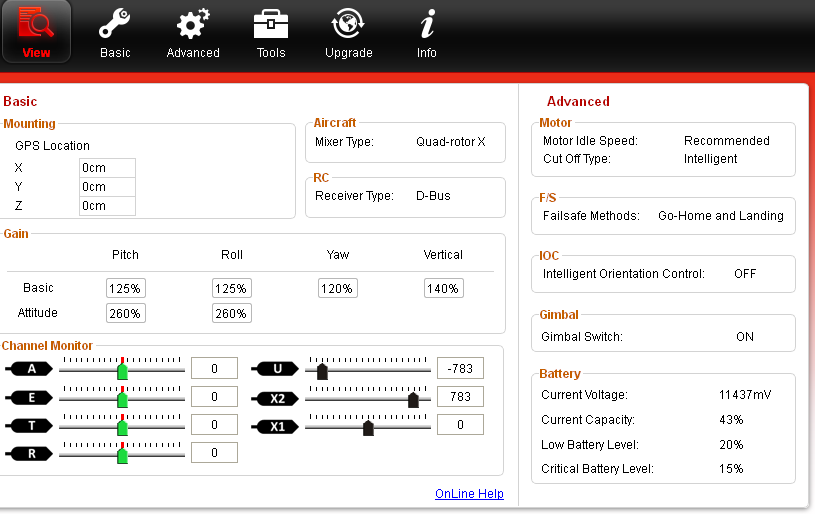Click the channel U slider handle
Viewport: 815px width, 514px height.
[x=322, y=371]
